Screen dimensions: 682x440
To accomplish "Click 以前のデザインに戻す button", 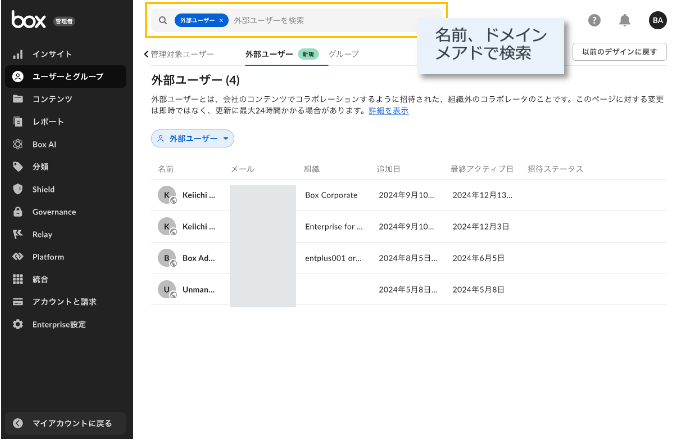I will coord(619,52).
